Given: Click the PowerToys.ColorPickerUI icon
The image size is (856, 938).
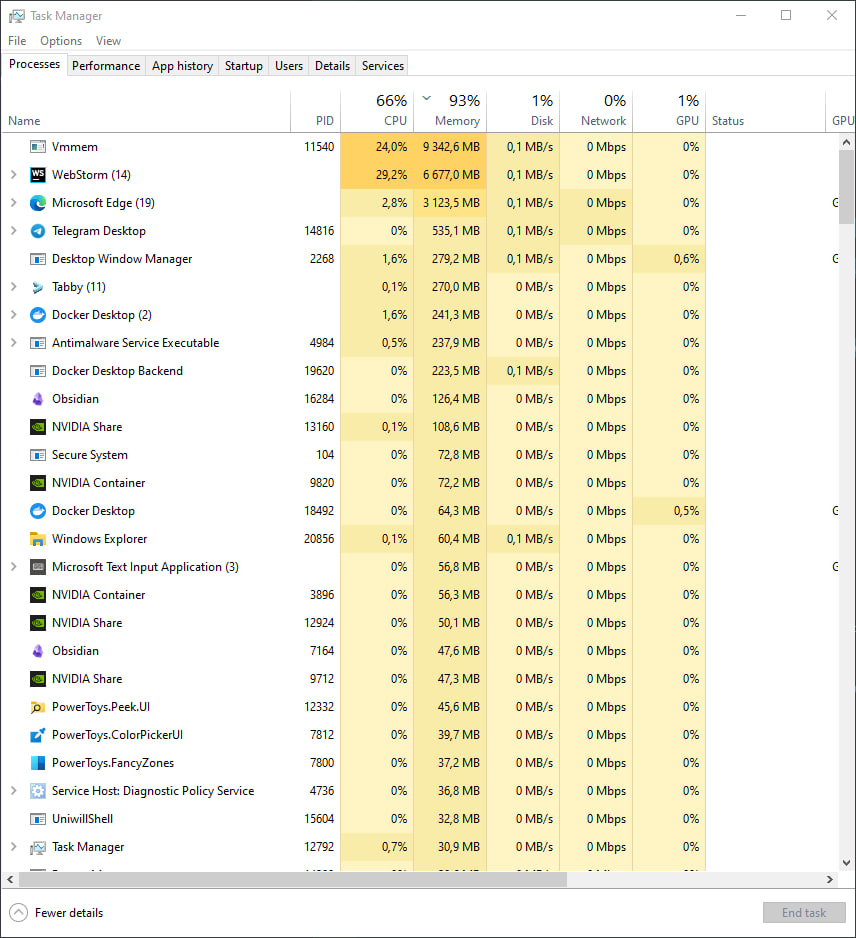Looking at the screenshot, I should [x=38, y=735].
